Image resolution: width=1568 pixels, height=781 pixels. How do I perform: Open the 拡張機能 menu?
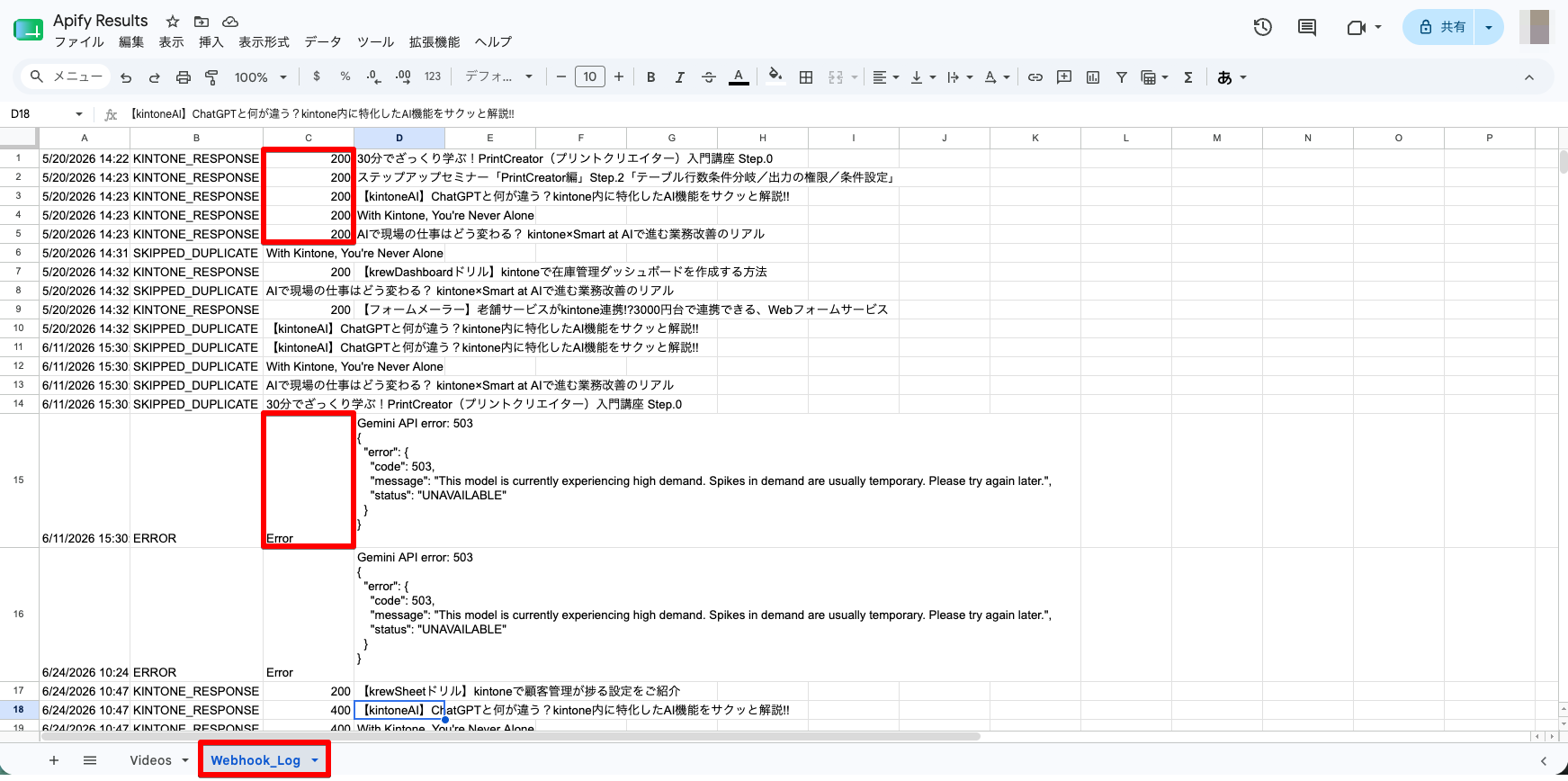click(435, 42)
